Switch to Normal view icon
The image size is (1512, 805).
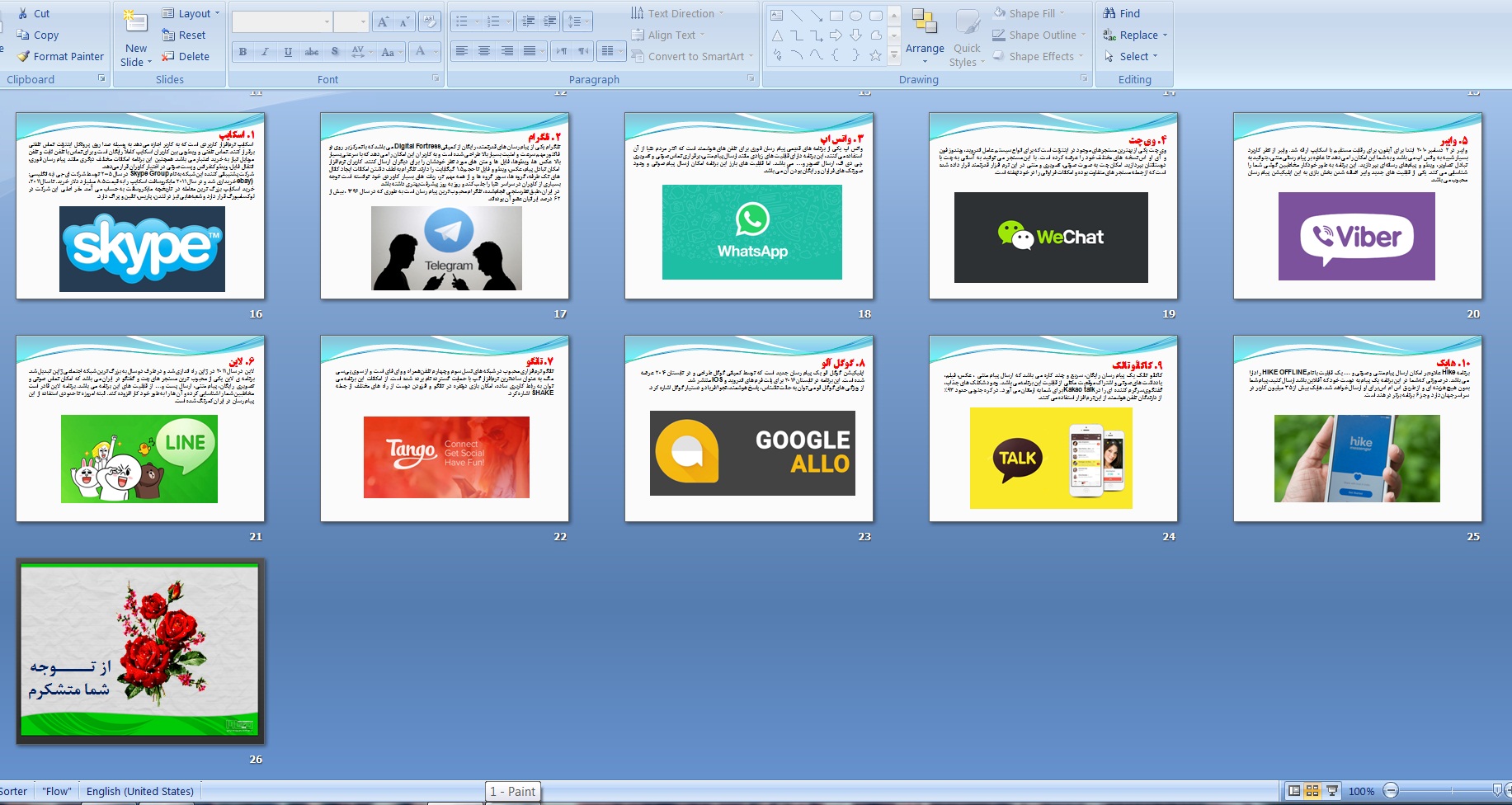pyautogui.click(x=1294, y=791)
